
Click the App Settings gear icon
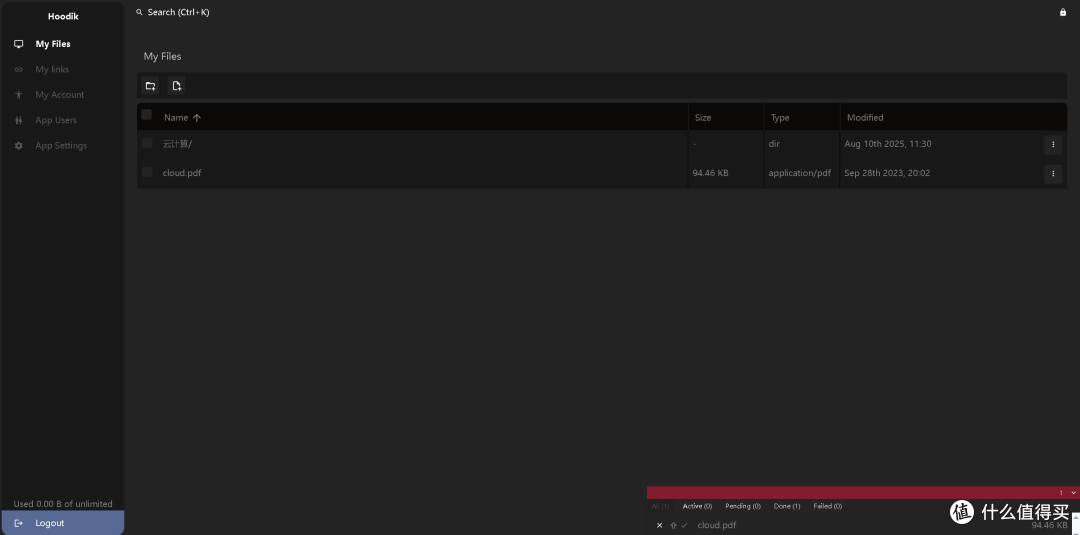click(x=19, y=146)
